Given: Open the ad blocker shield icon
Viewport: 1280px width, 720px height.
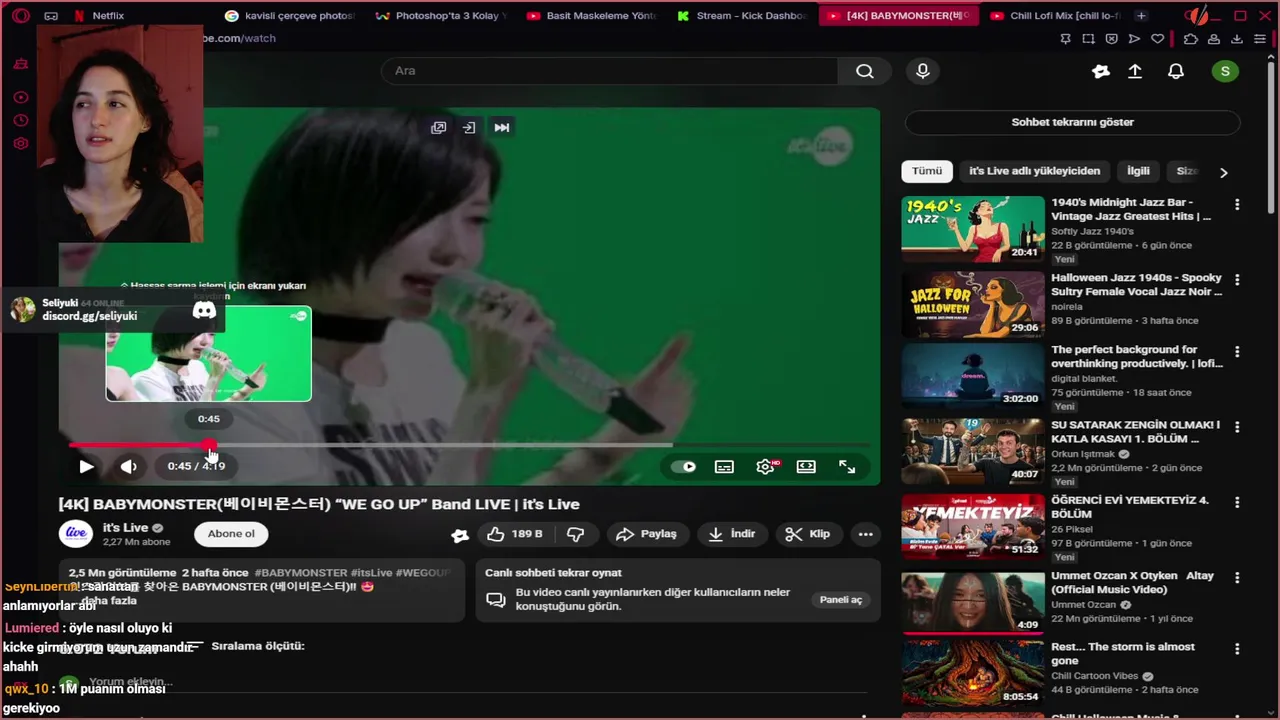Looking at the screenshot, I should (x=1111, y=39).
